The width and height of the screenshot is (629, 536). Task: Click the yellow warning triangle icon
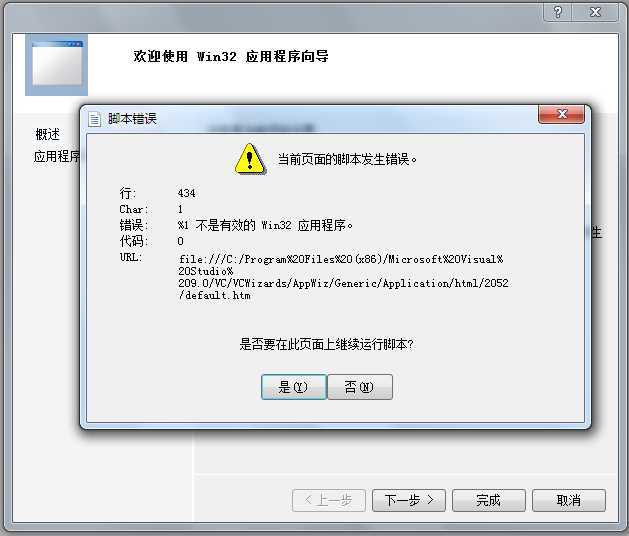pyautogui.click(x=250, y=158)
